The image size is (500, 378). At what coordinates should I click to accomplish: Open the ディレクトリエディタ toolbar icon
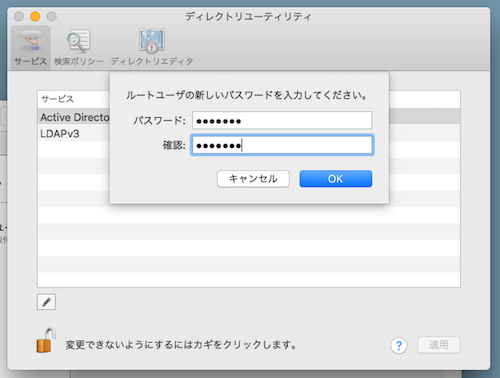[x=152, y=48]
